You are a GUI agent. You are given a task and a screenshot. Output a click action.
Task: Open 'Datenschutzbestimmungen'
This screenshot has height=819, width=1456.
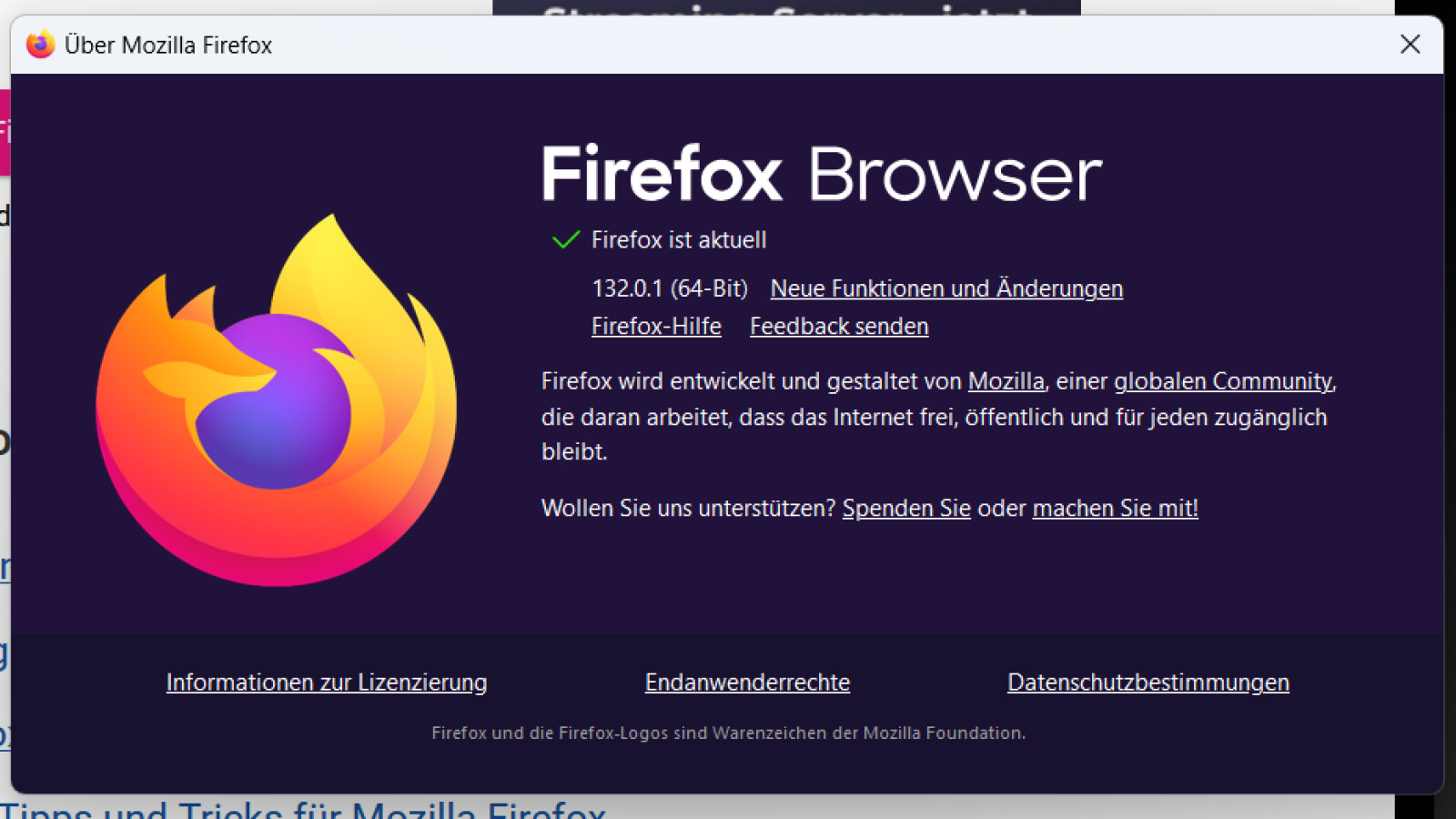click(x=1148, y=682)
